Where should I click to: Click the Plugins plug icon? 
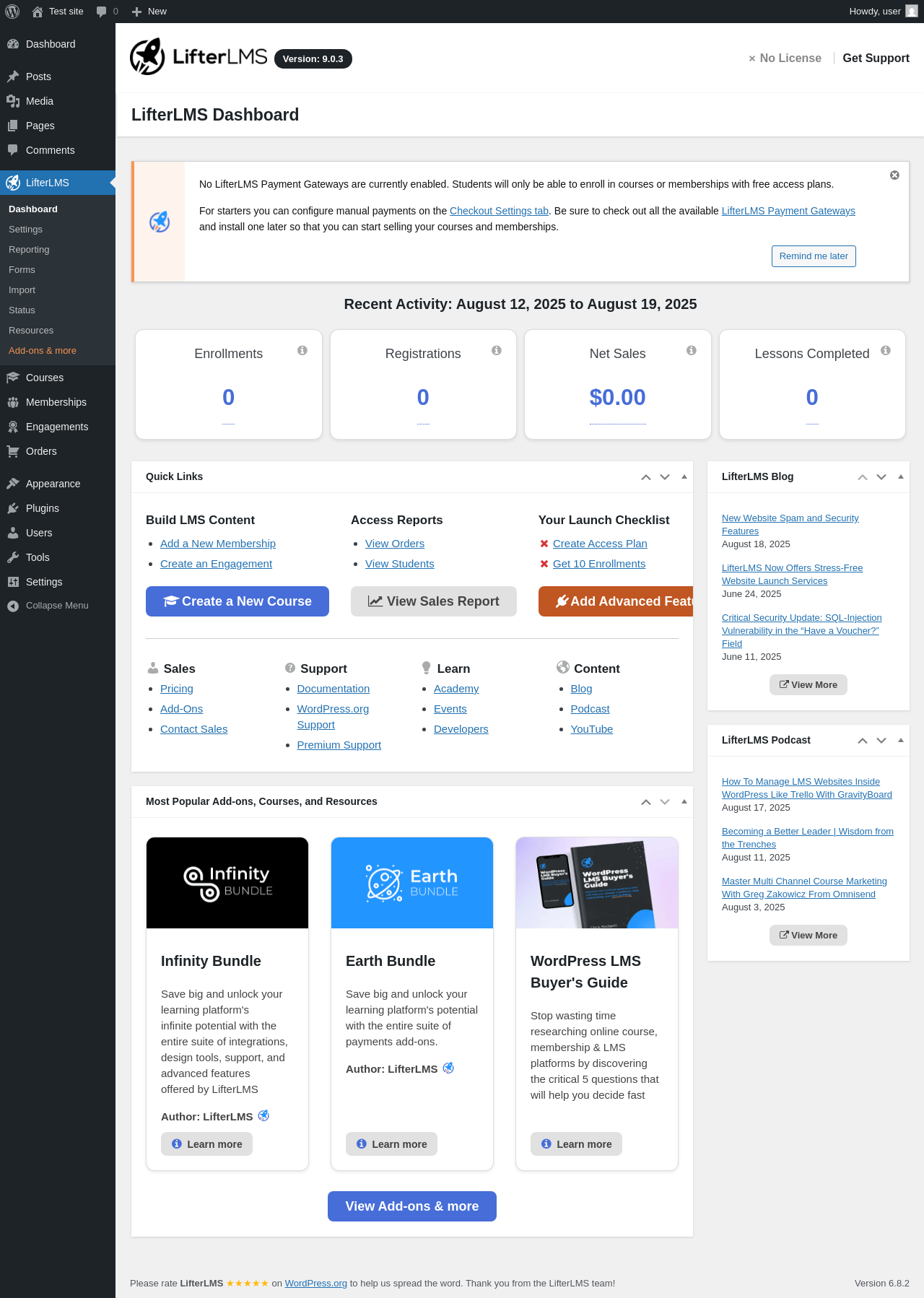point(13,508)
